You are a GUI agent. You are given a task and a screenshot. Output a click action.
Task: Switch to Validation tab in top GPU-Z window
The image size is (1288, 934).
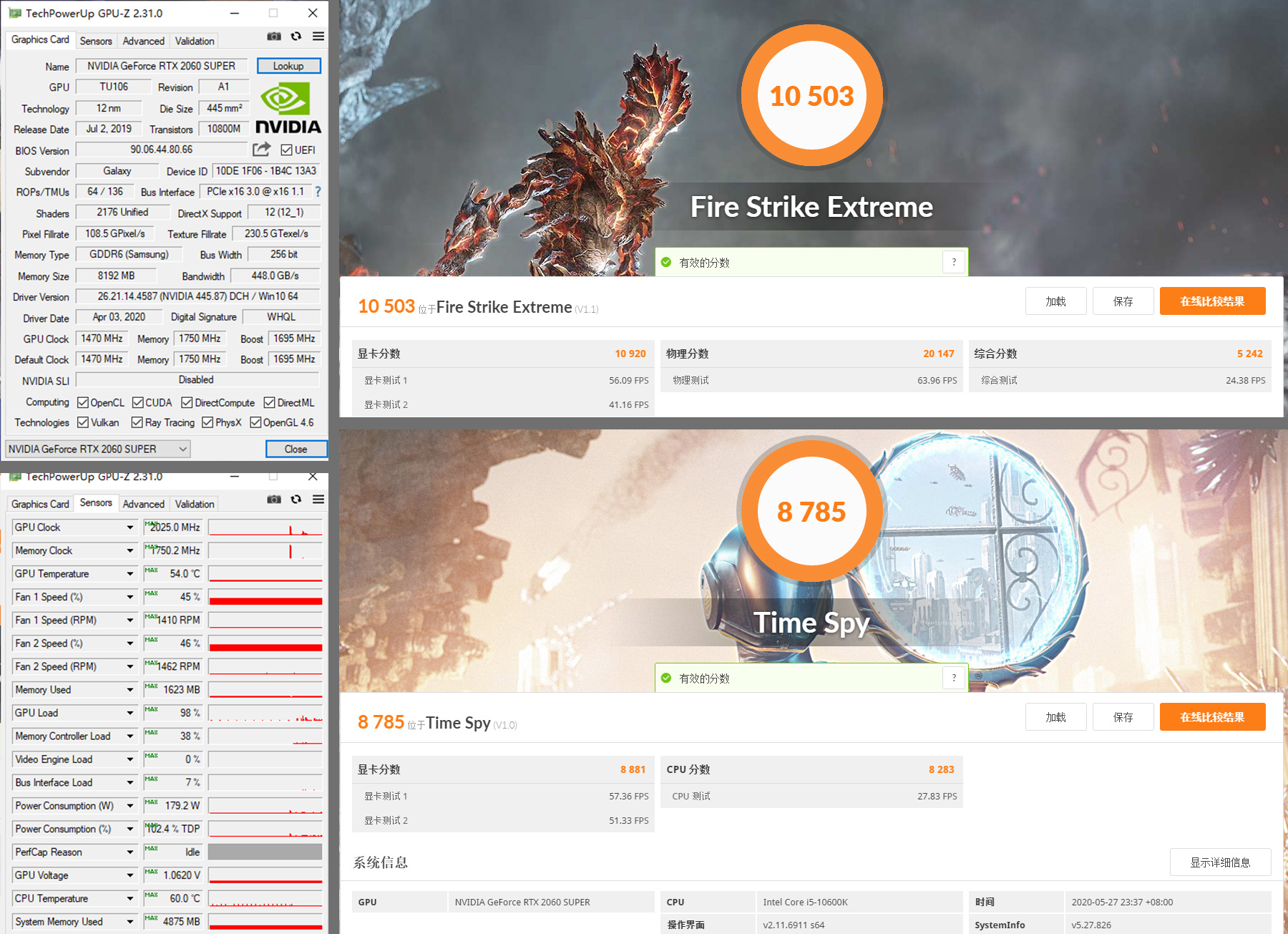195,41
